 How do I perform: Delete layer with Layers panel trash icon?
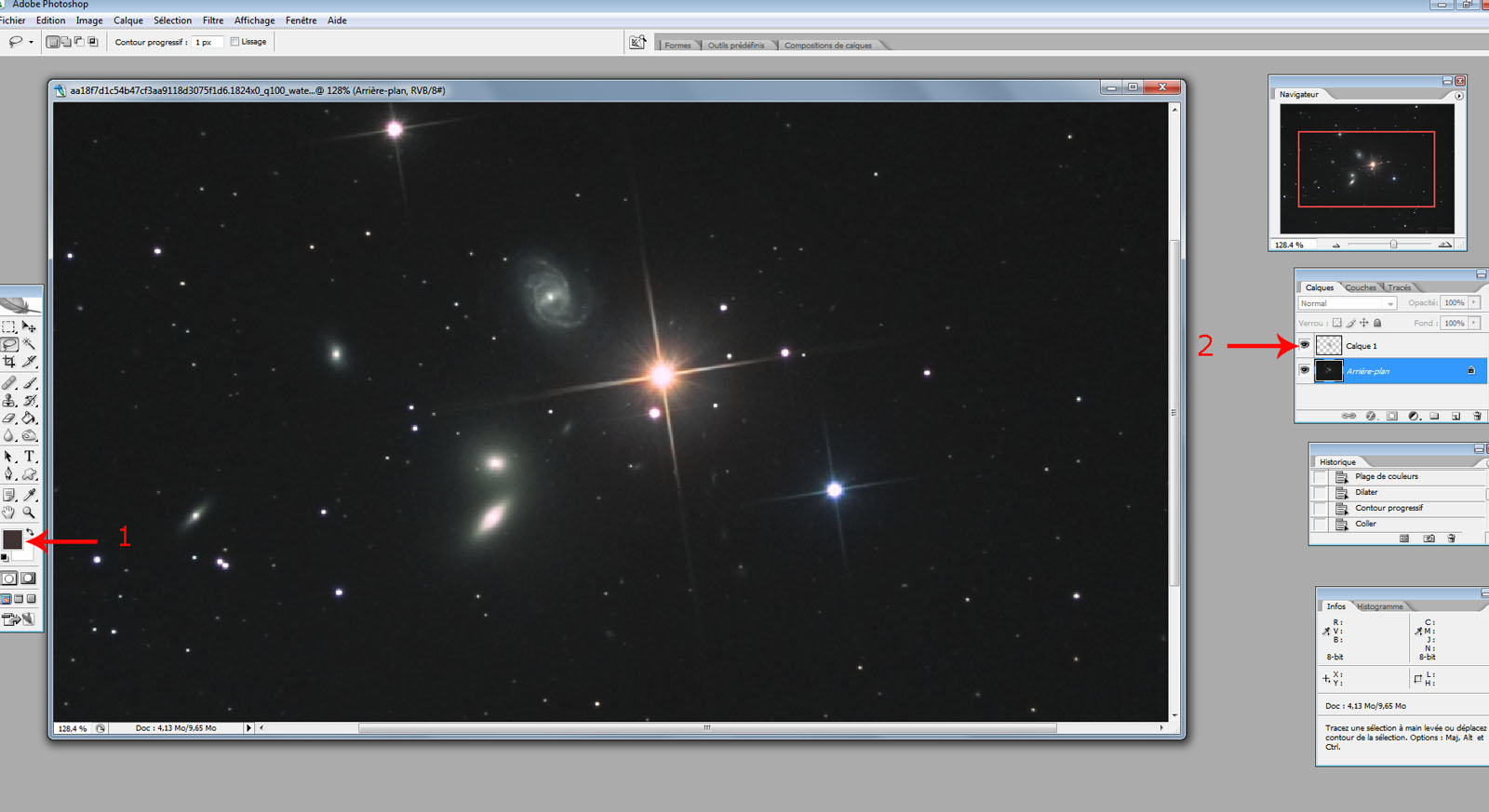1477,416
